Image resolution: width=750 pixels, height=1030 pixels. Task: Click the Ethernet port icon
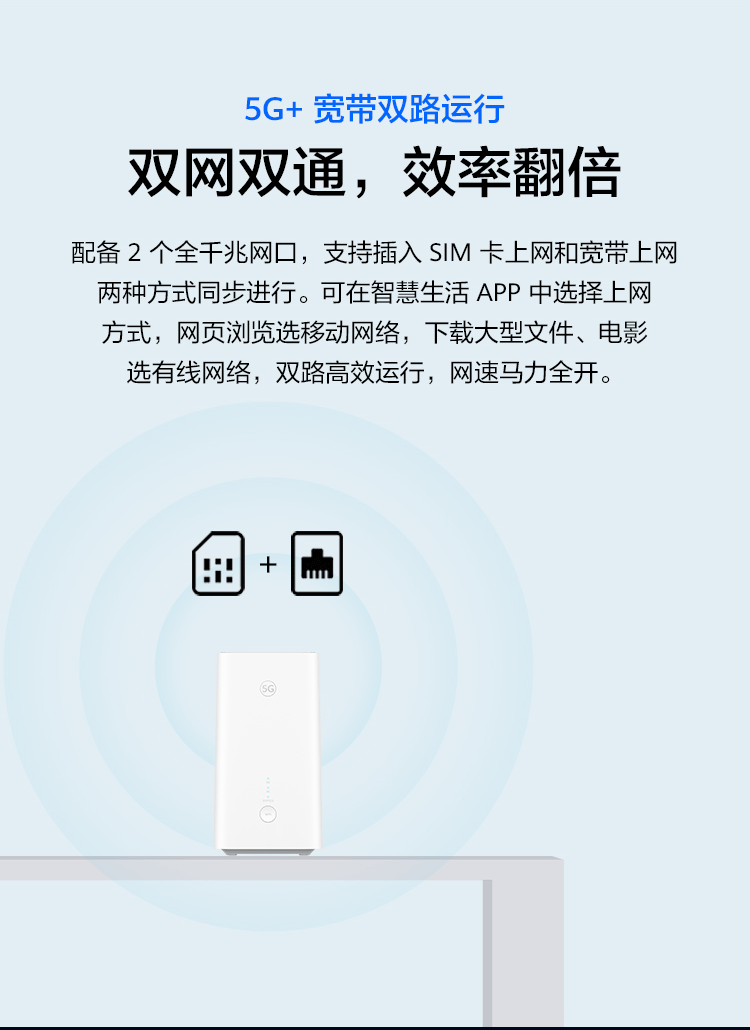[x=317, y=564]
